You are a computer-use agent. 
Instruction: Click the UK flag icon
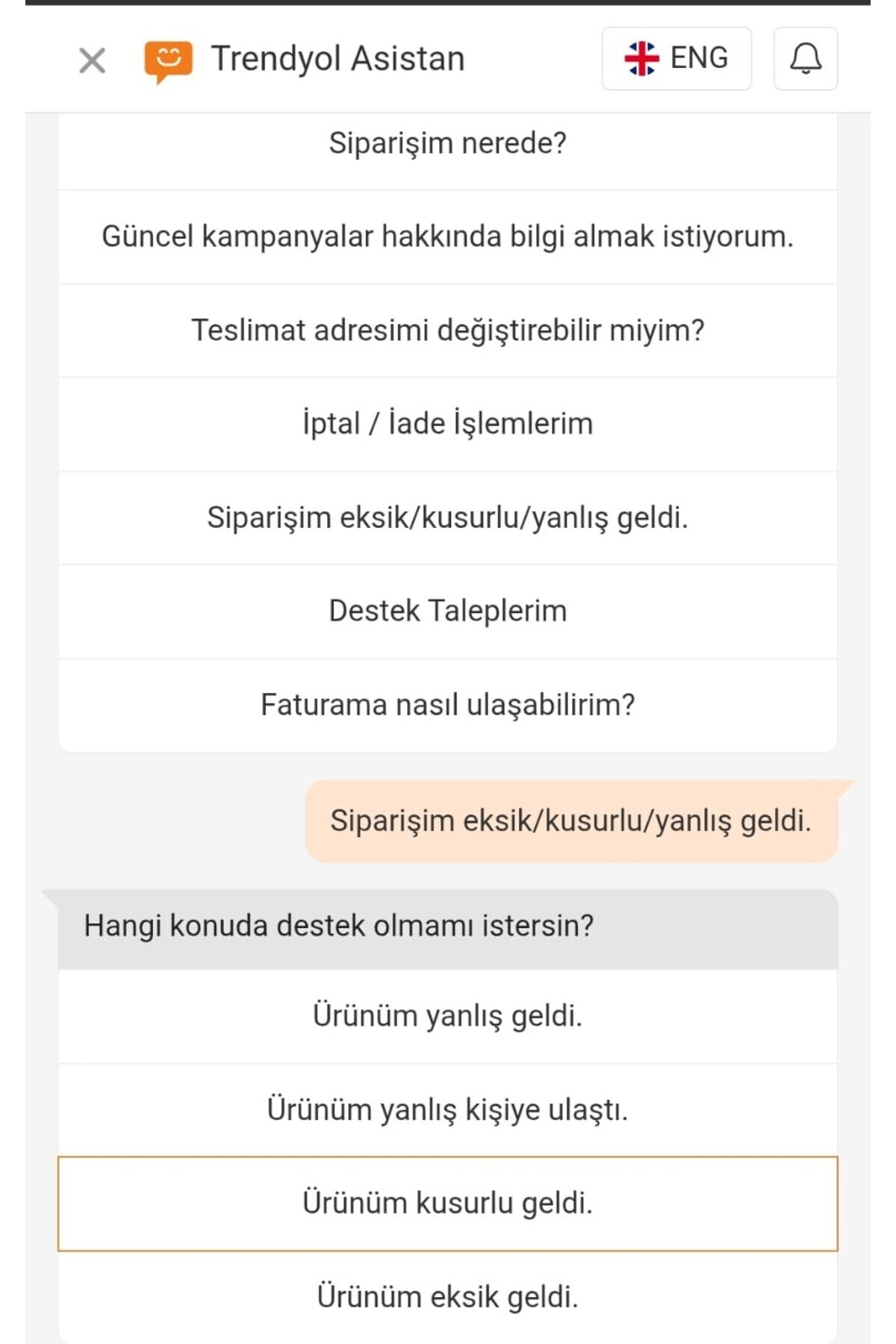click(641, 58)
